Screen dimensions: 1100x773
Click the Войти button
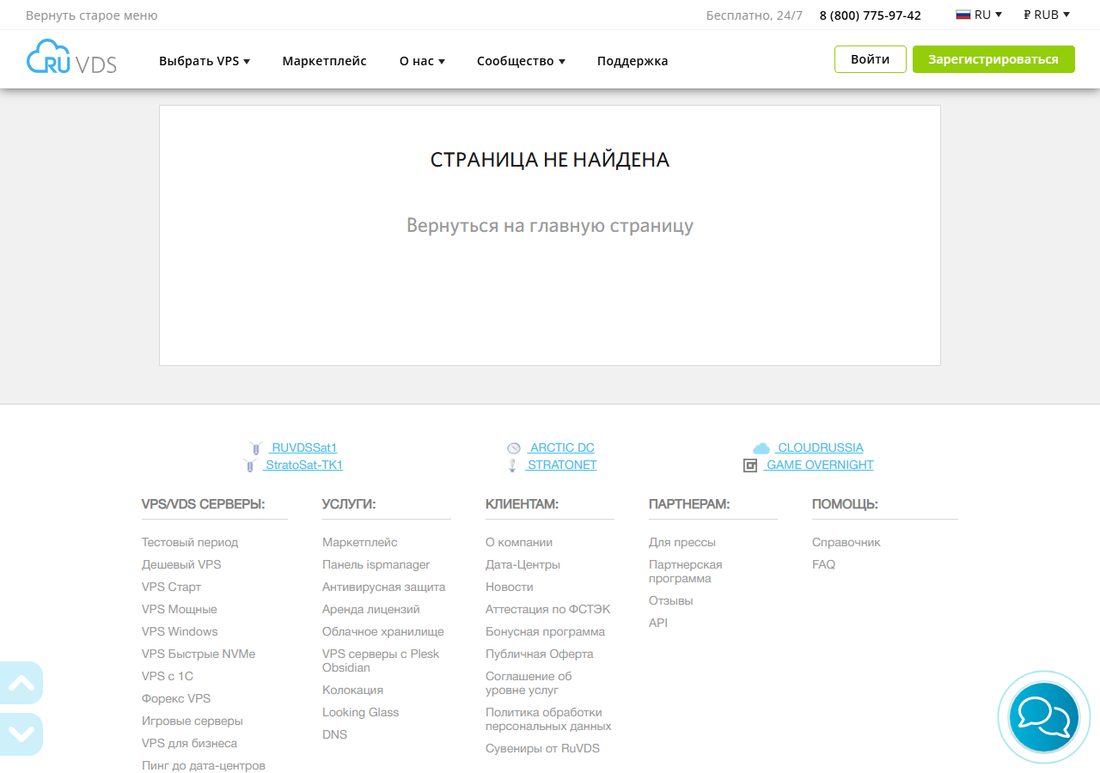(x=870, y=60)
